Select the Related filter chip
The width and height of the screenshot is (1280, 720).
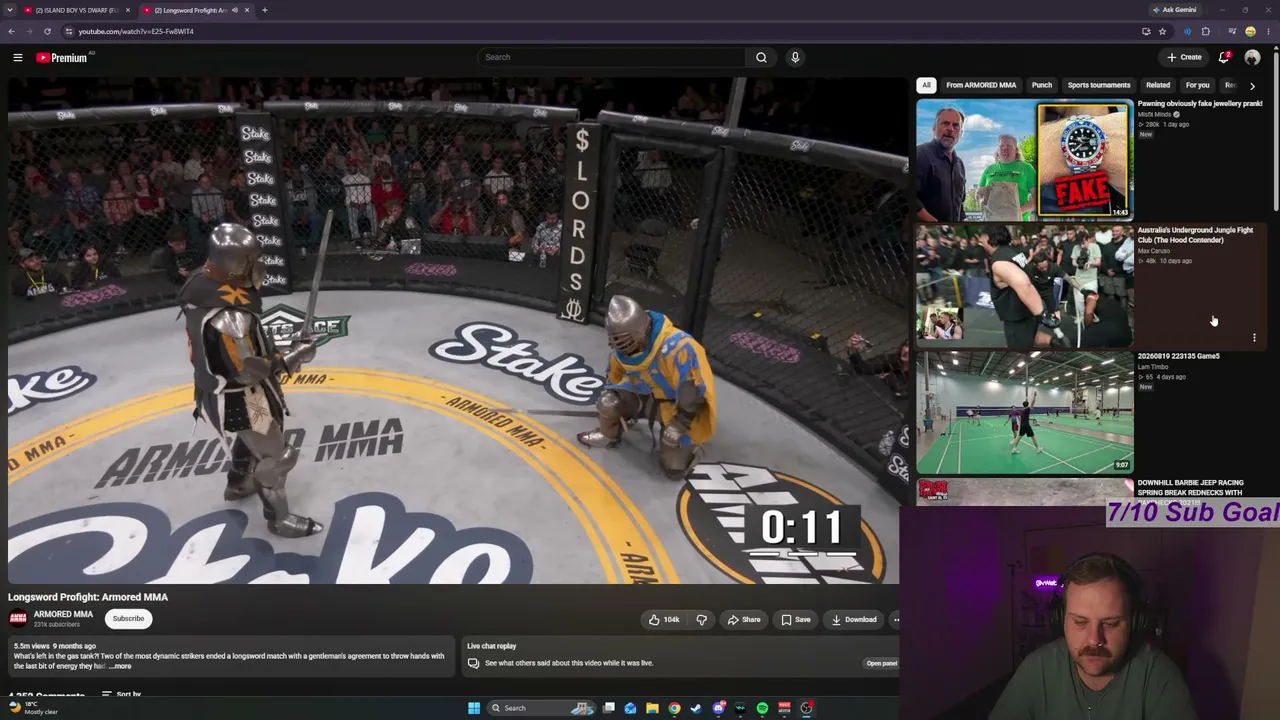click(x=1158, y=85)
